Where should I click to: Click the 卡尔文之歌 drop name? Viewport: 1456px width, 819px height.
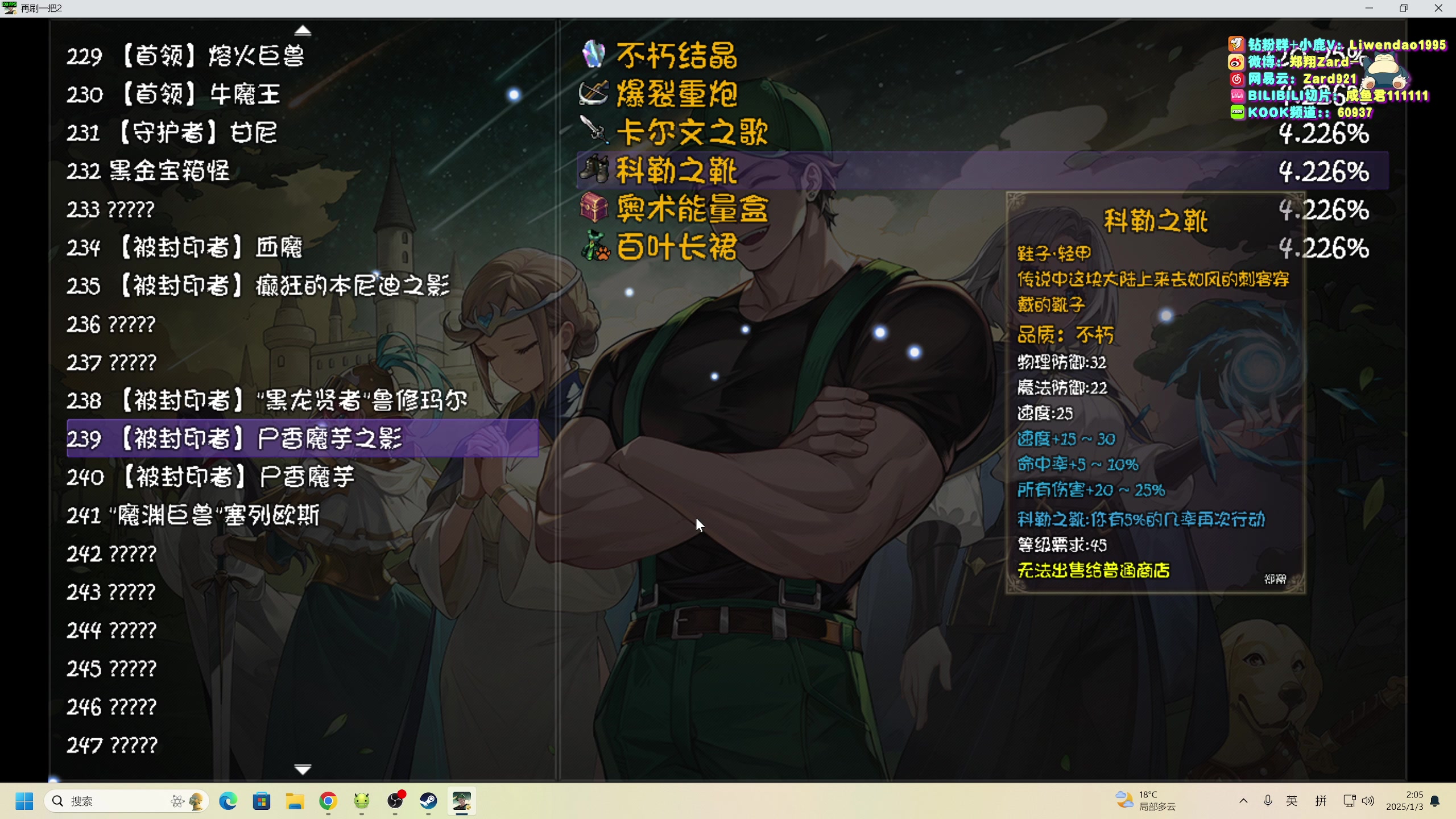point(693,132)
